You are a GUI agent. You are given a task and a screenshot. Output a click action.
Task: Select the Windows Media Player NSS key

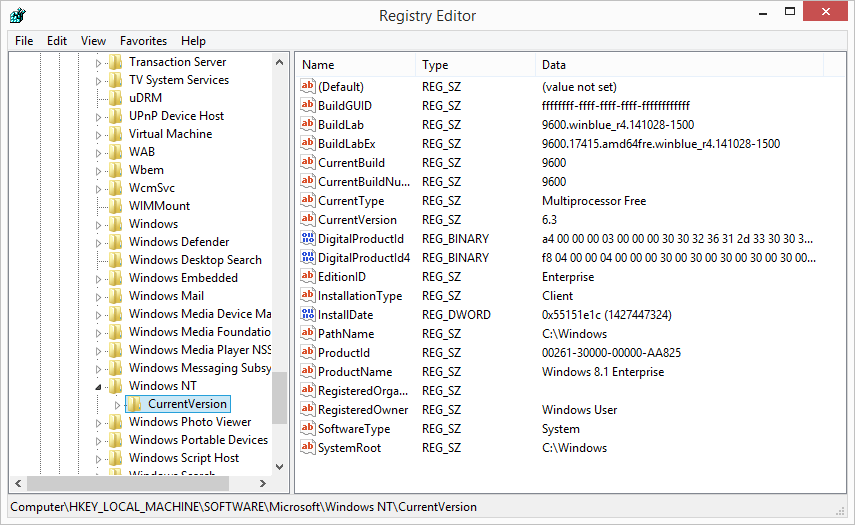pos(200,350)
